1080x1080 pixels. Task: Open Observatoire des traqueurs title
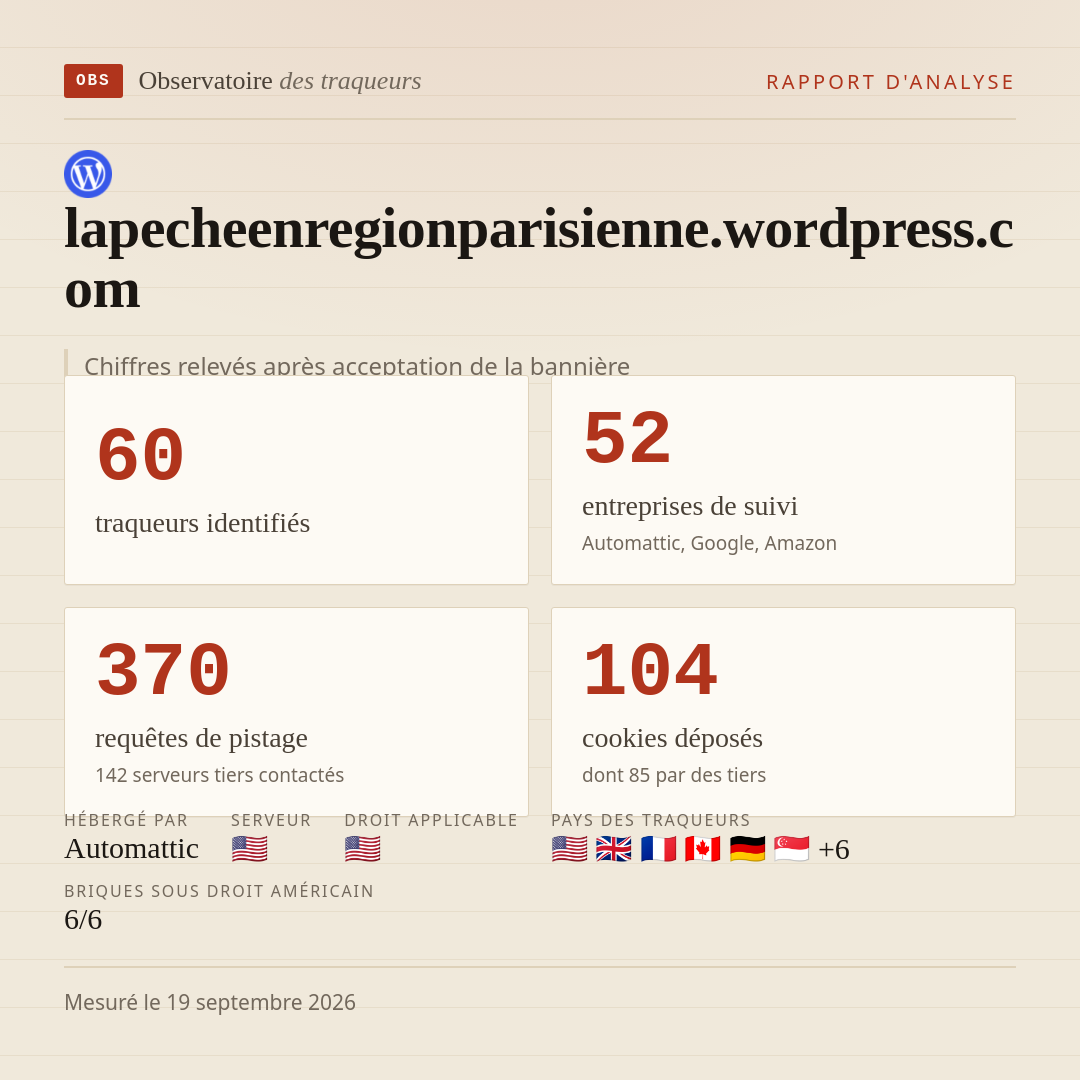(280, 81)
